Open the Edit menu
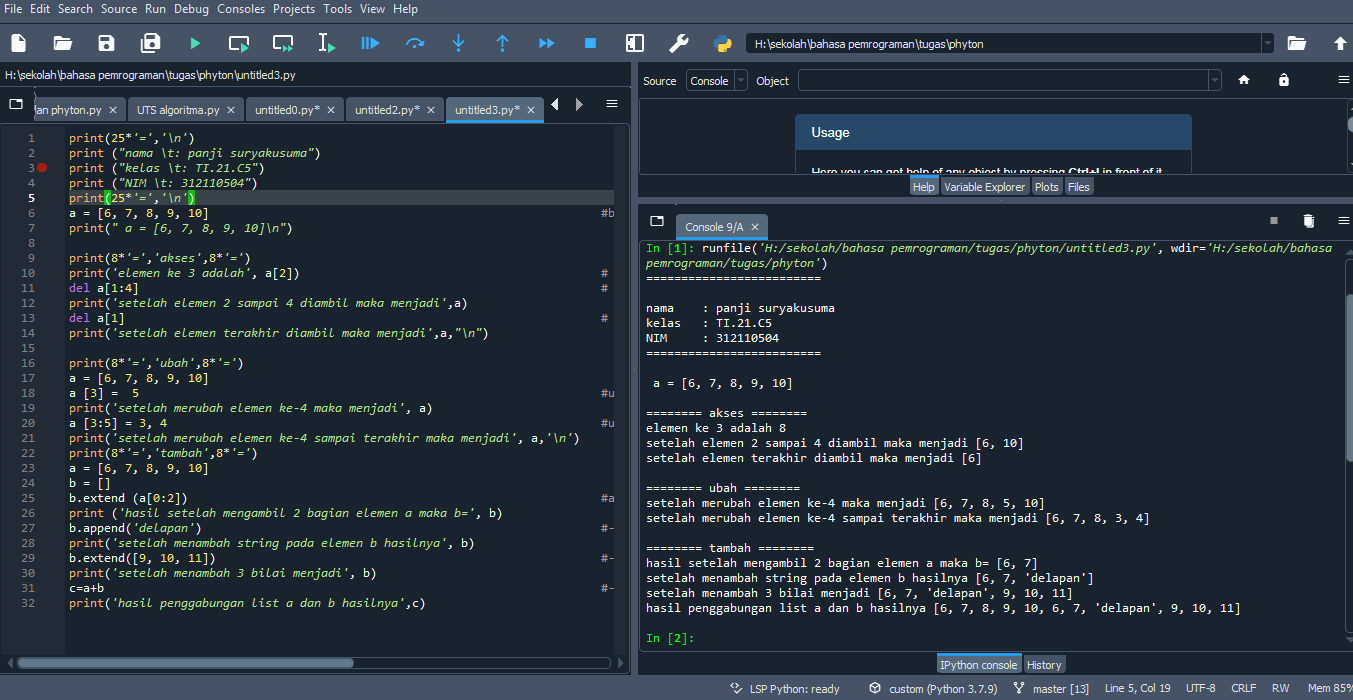 coord(40,9)
